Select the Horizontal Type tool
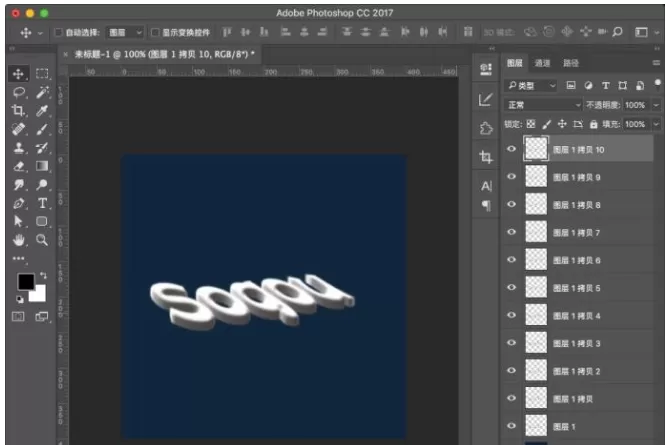 tap(42, 203)
